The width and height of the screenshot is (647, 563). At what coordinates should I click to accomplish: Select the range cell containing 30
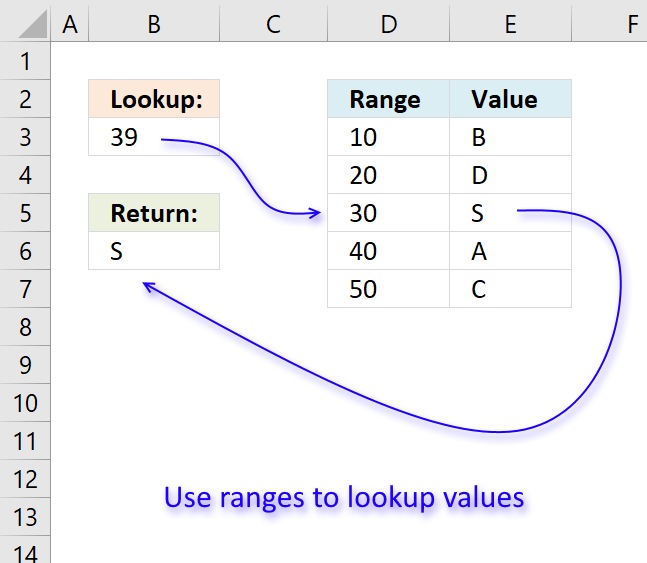click(388, 214)
